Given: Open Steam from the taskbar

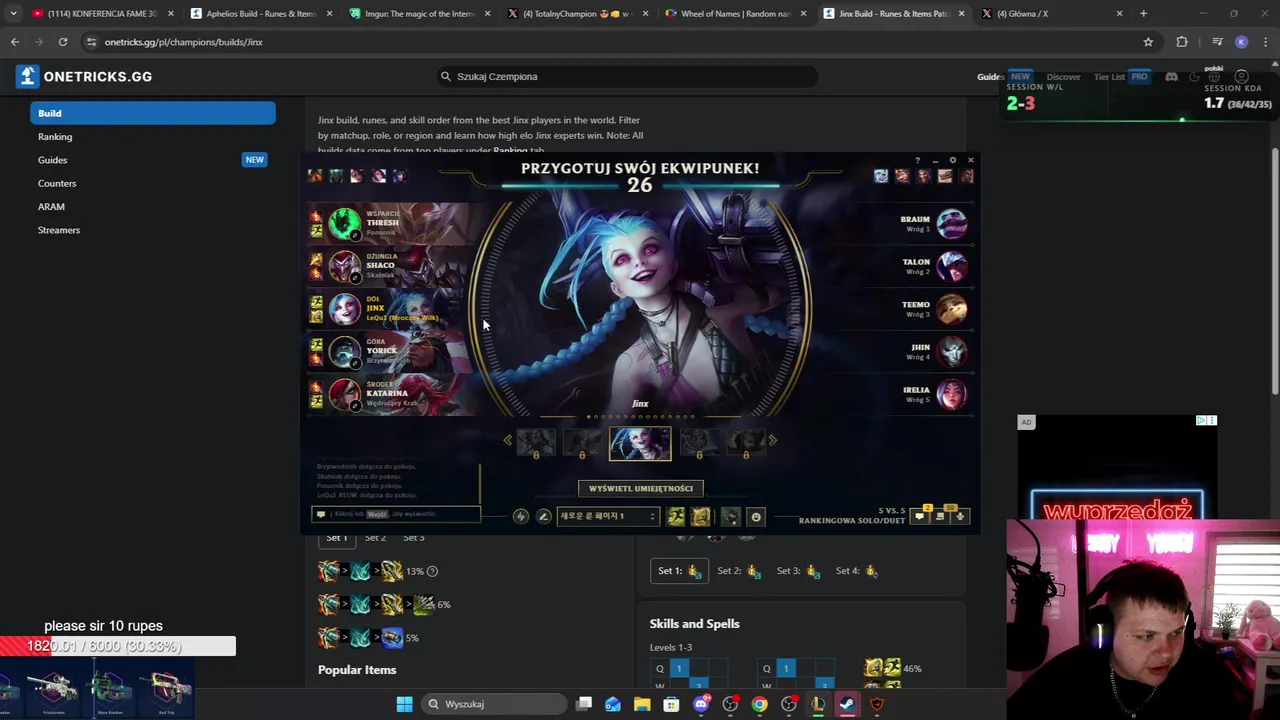Looking at the screenshot, I should coord(847,704).
